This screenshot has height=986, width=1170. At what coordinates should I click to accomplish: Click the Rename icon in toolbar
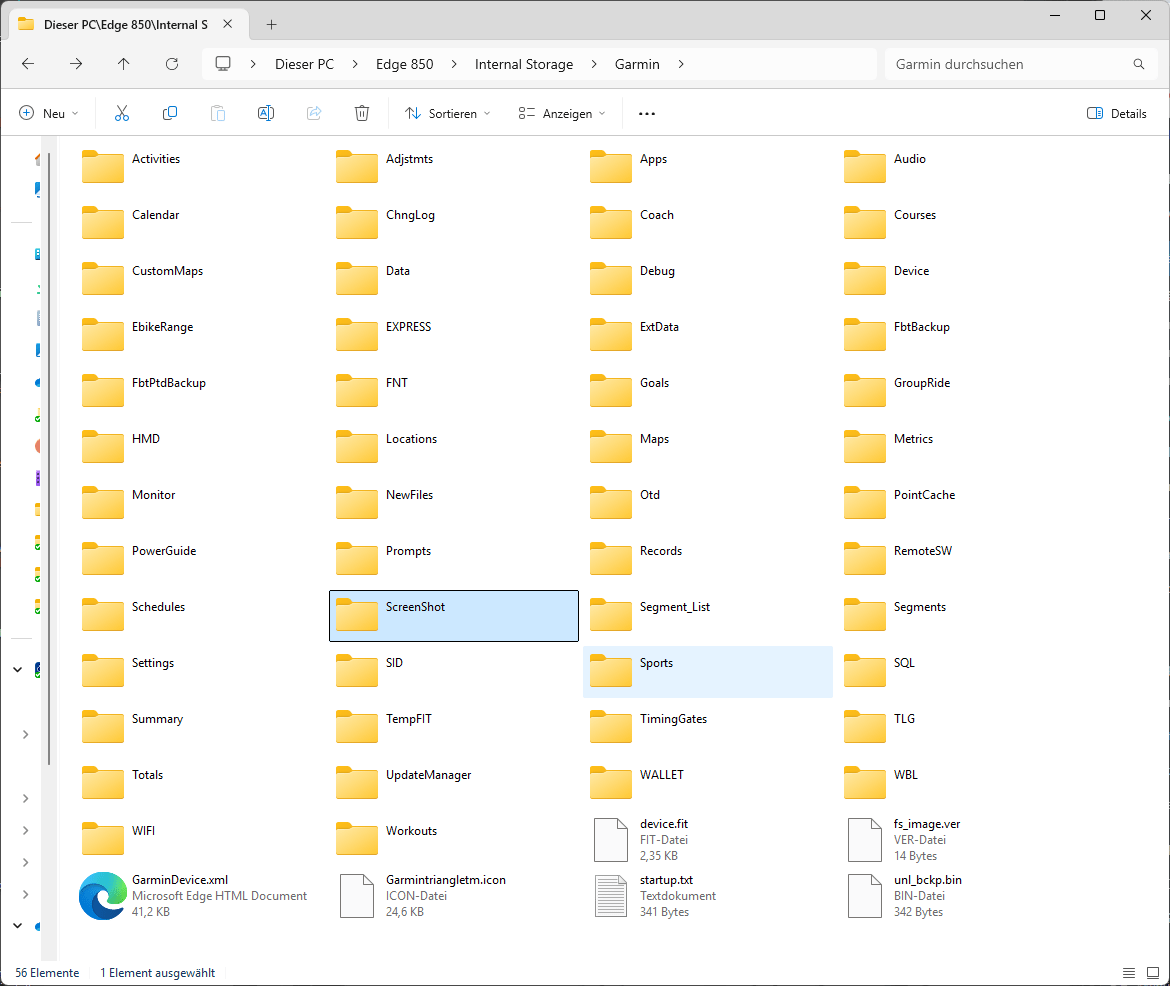tap(266, 113)
